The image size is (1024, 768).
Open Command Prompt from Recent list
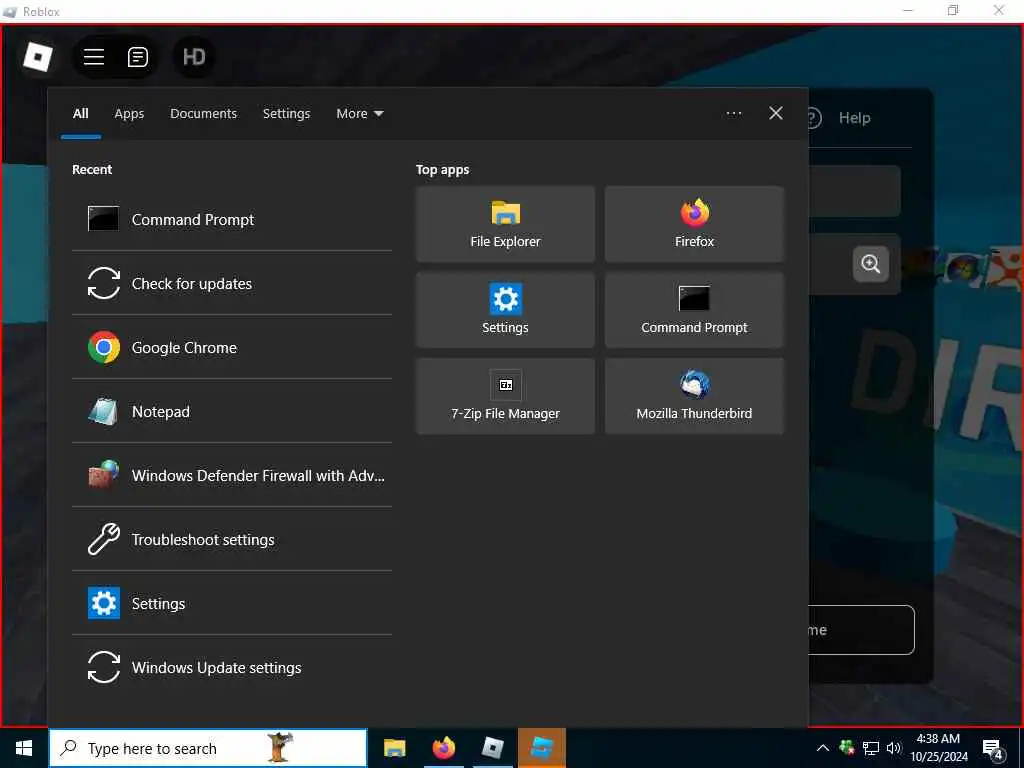tap(232, 219)
